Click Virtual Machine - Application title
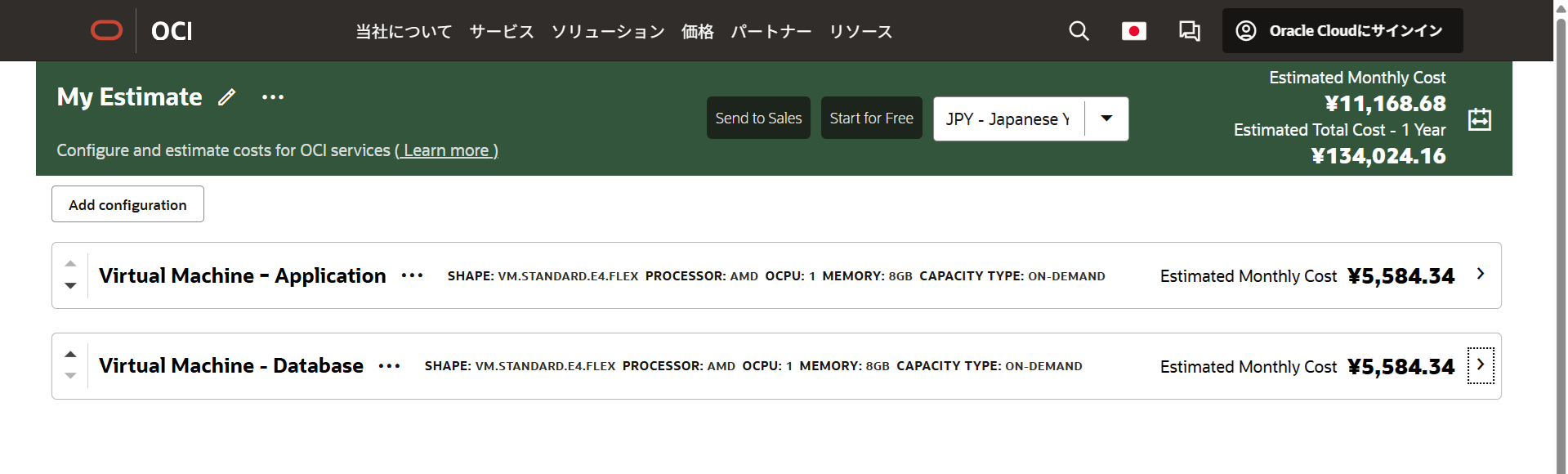Screen dimensions: 1568x474 point(243,275)
